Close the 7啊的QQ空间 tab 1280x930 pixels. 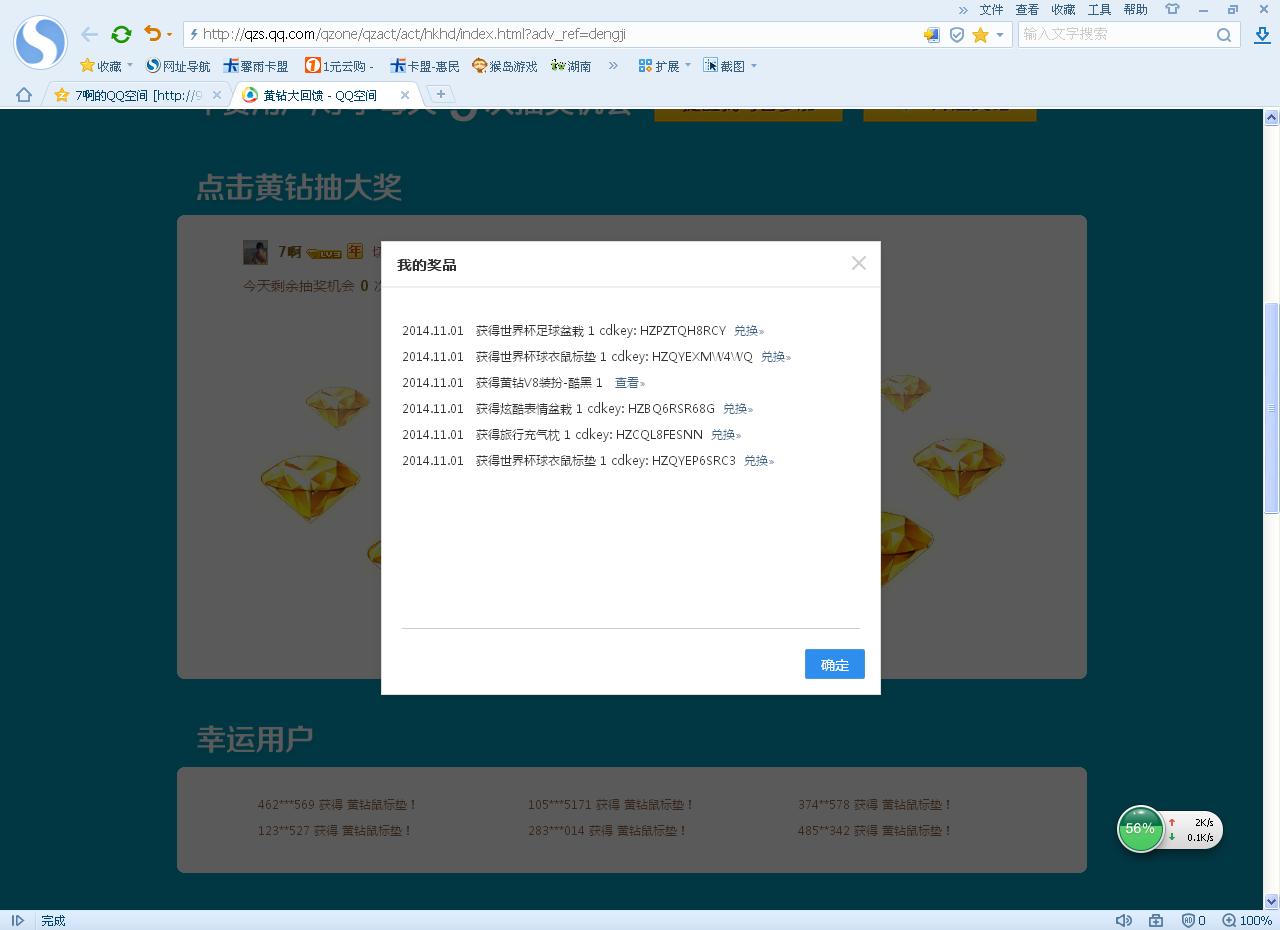click(x=217, y=95)
